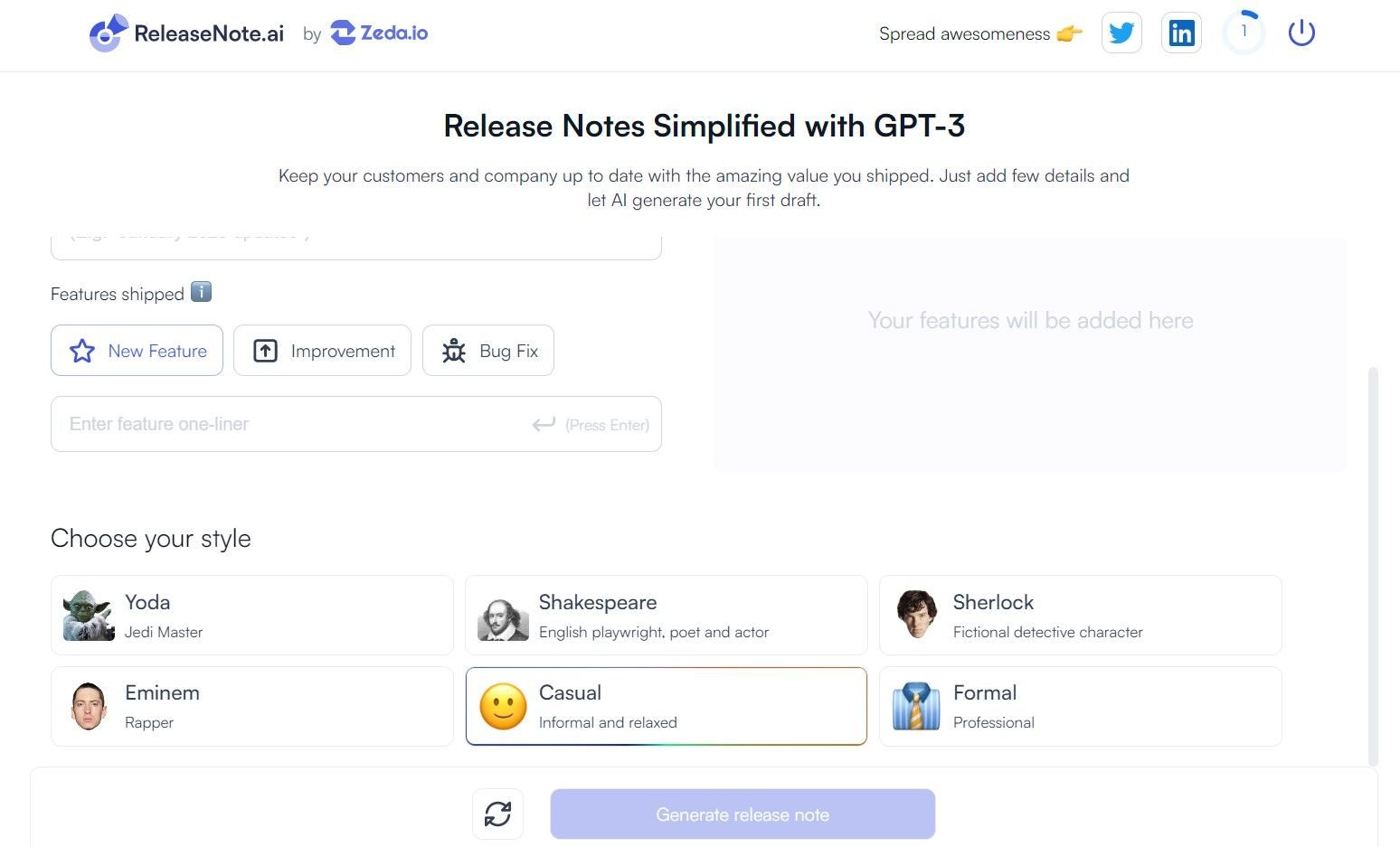This screenshot has height=847, width=1400.
Task: Click the enter arrow in feature input
Action: click(x=544, y=424)
